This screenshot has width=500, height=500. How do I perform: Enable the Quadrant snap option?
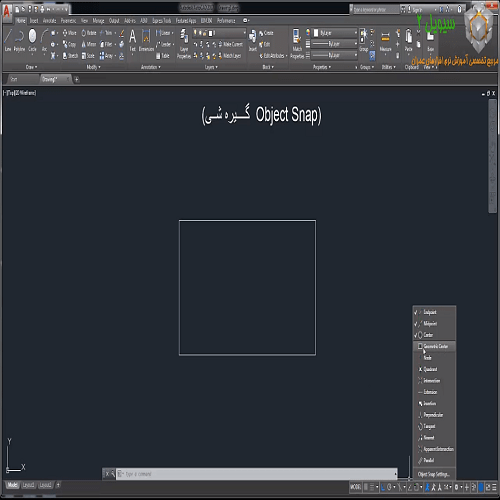(434, 369)
